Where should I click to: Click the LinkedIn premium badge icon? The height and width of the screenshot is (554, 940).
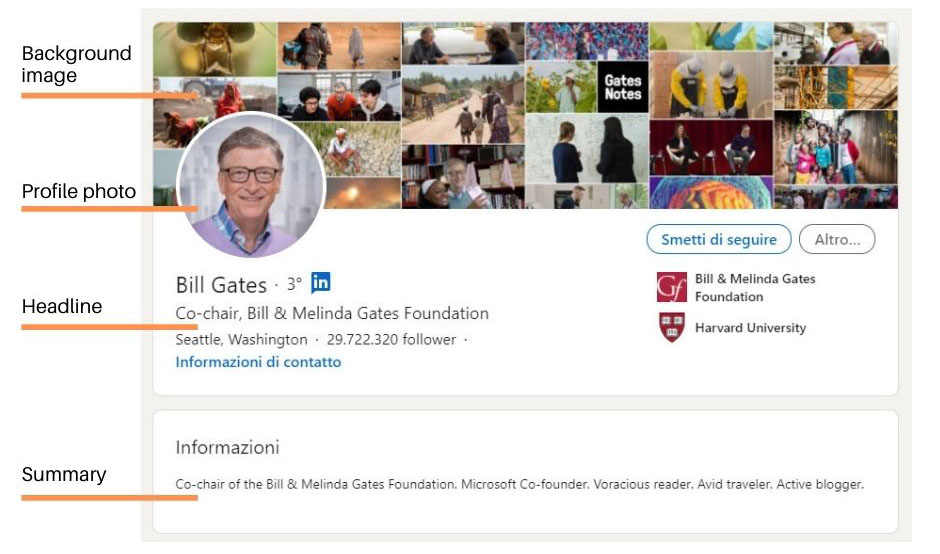tap(320, 283)
